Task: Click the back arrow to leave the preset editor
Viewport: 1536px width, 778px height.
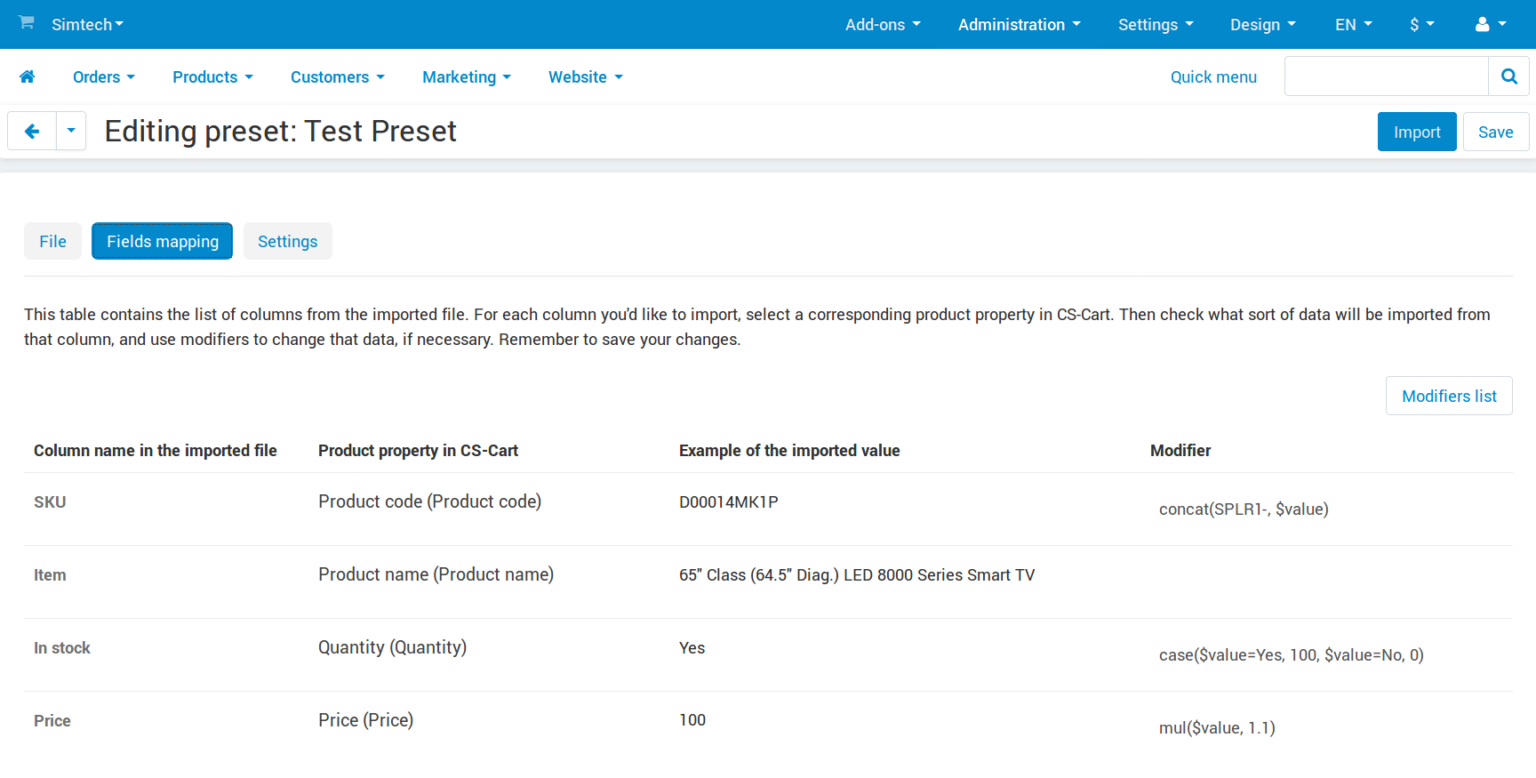Action: 31,131
